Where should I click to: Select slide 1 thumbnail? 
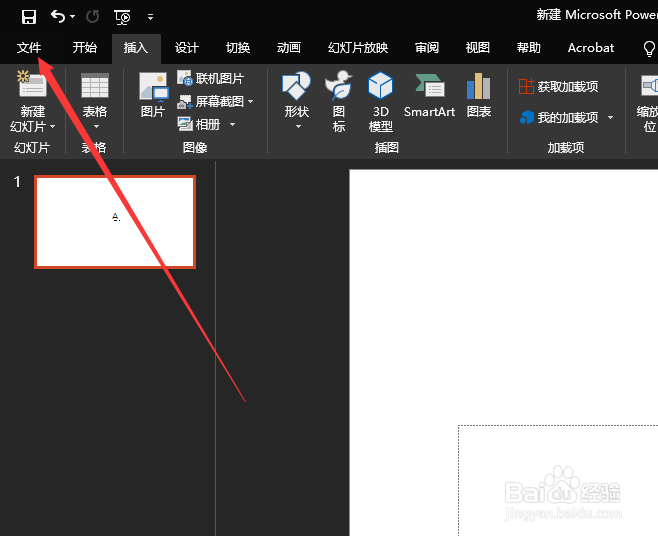coord(115,222)
